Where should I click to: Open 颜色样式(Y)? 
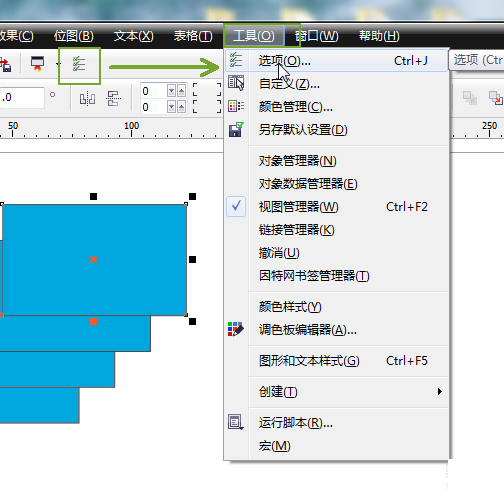337,307
